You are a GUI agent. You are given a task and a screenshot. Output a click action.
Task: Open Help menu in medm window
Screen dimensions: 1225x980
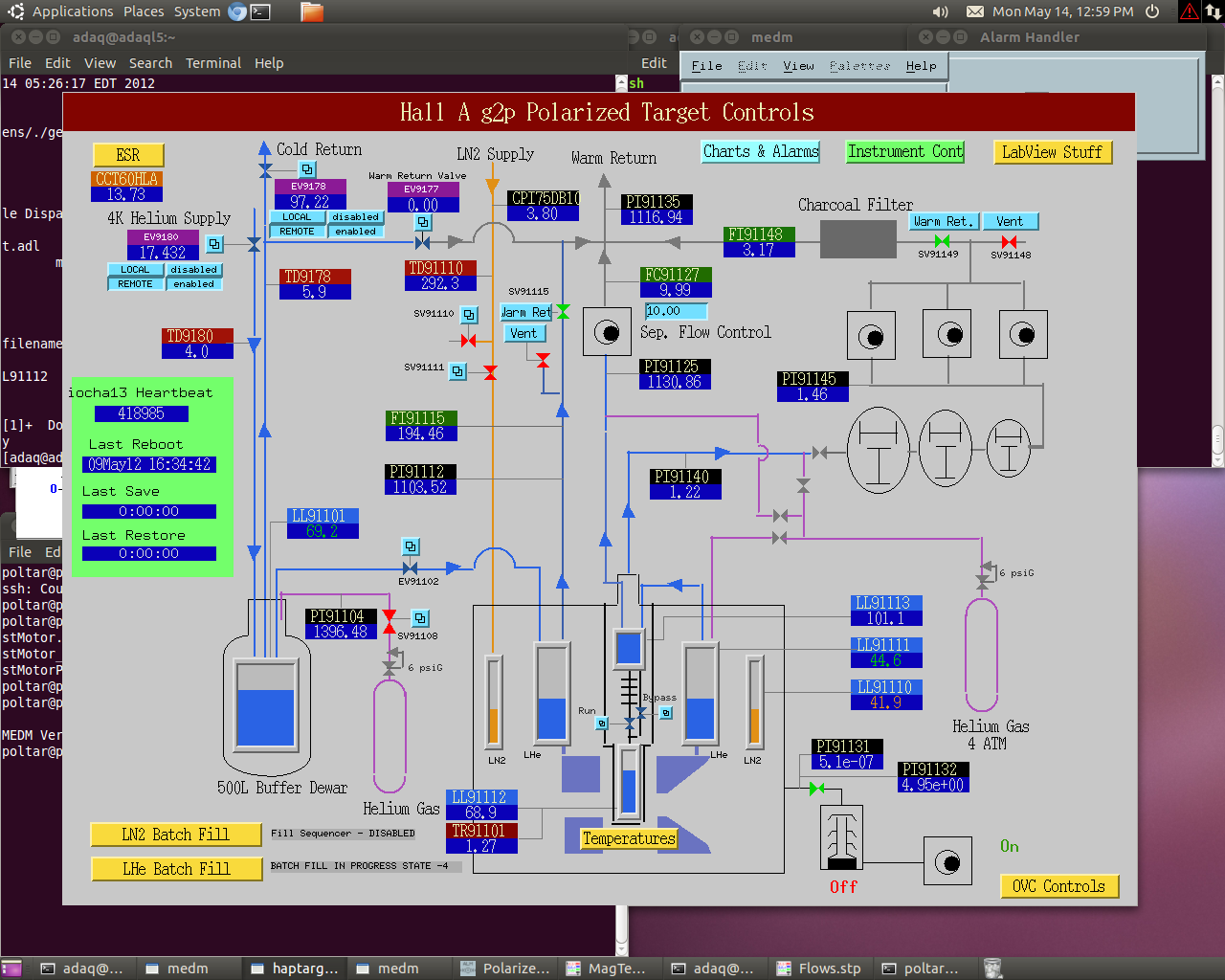pyautogui.click(x=922, y=66)
